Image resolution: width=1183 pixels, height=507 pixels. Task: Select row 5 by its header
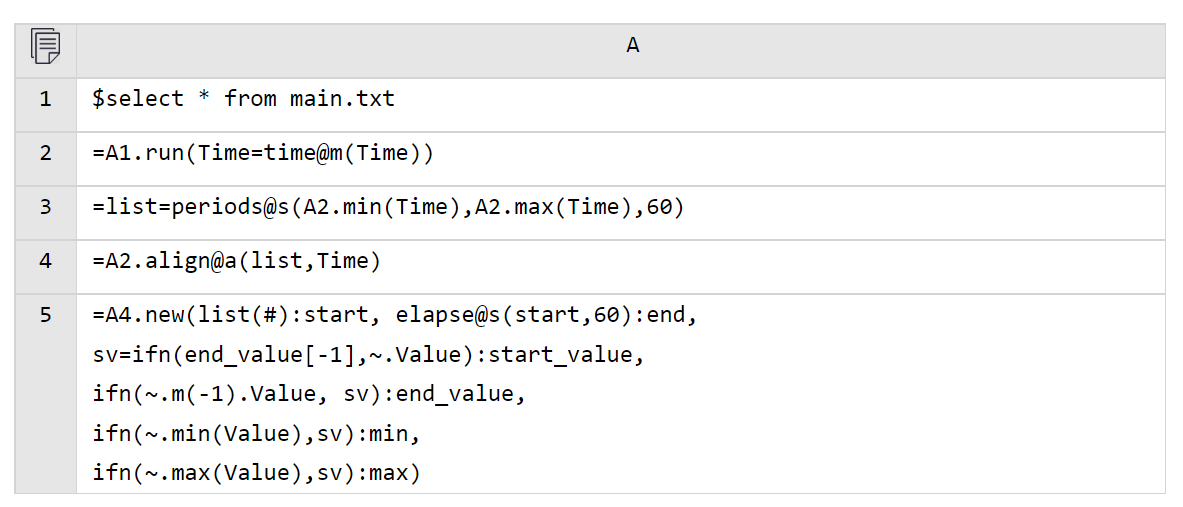45,315
